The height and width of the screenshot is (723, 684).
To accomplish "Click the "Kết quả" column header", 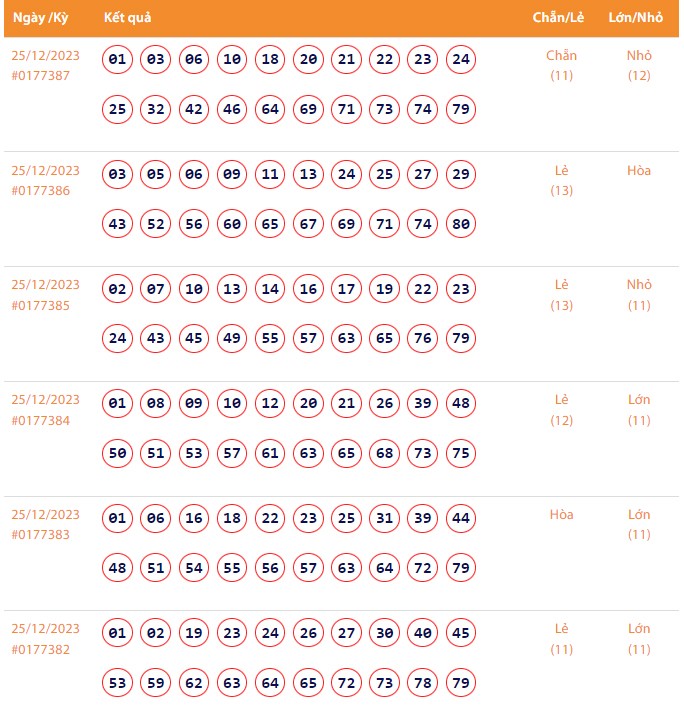I will [x=127, y=19].
